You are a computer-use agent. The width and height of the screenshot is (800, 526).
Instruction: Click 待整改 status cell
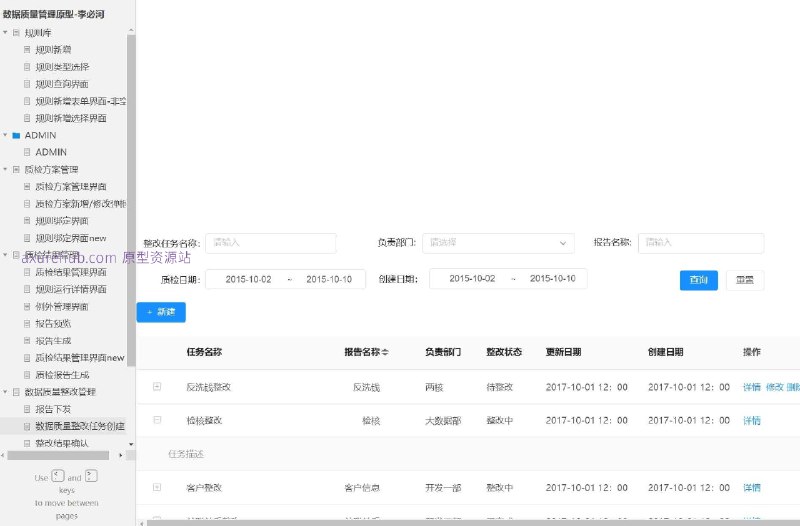[499, 387]
